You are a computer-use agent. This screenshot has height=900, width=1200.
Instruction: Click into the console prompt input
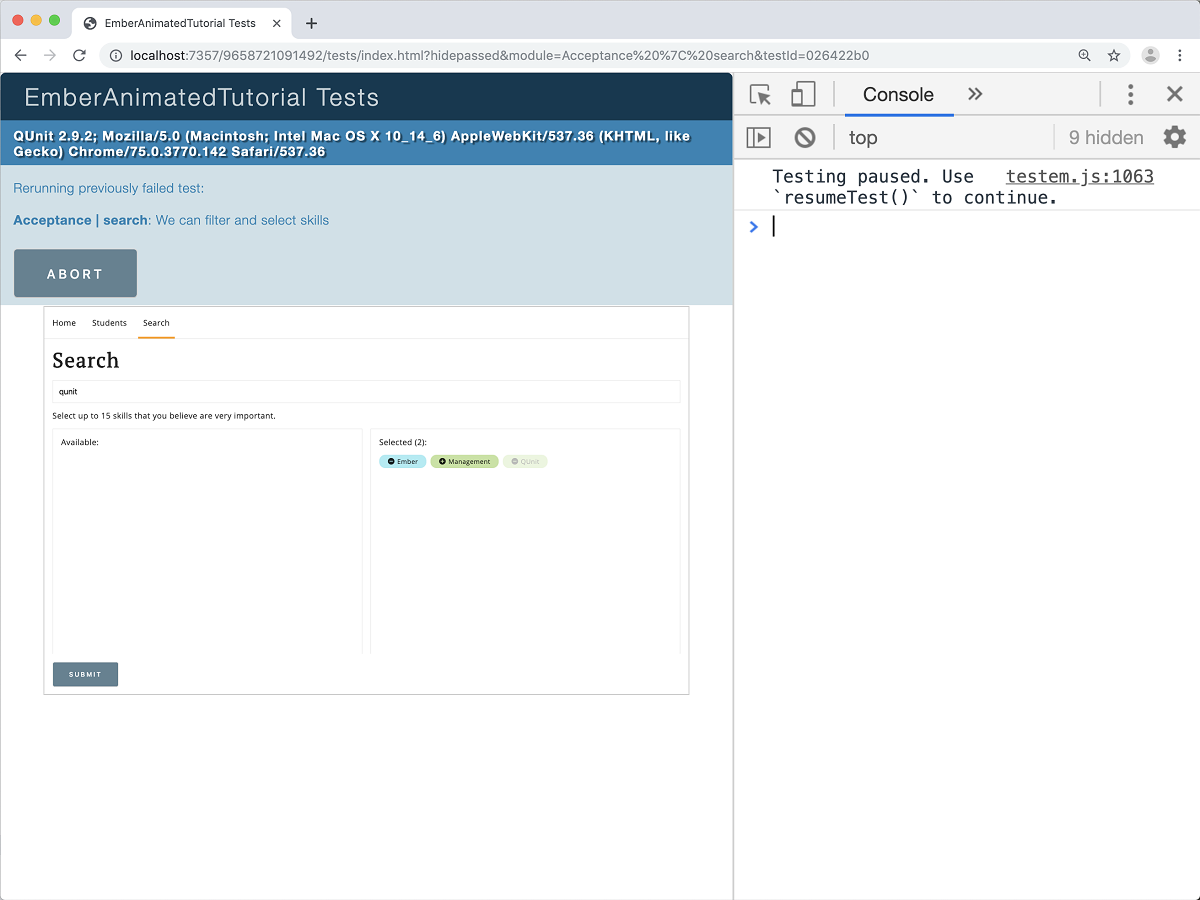[980, 227]
